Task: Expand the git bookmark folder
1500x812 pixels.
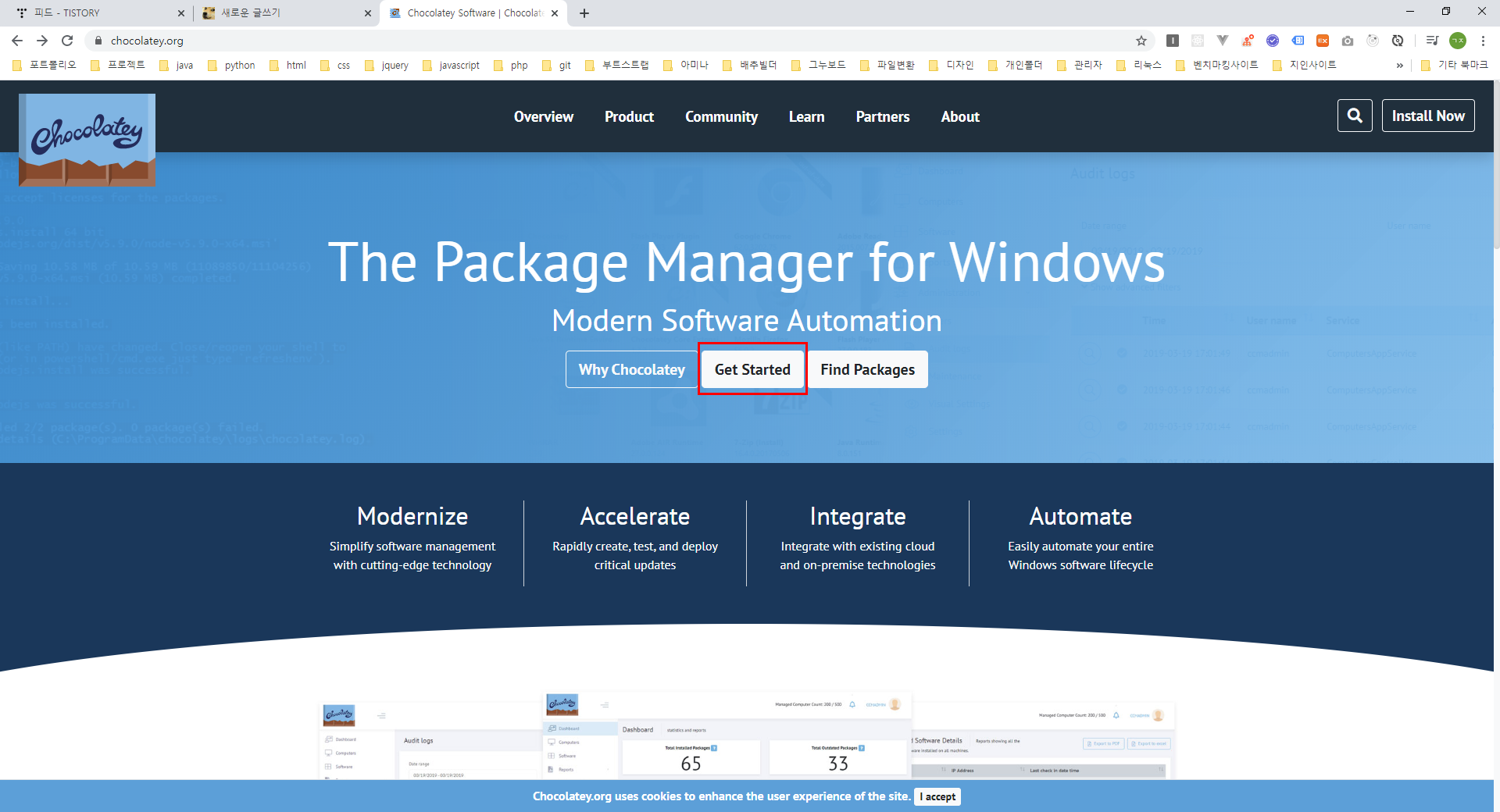Action: (556, 66)
